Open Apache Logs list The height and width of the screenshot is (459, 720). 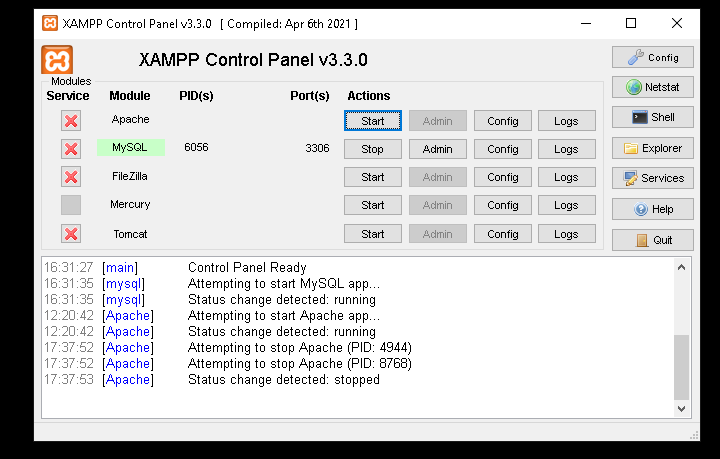[567, 121]
